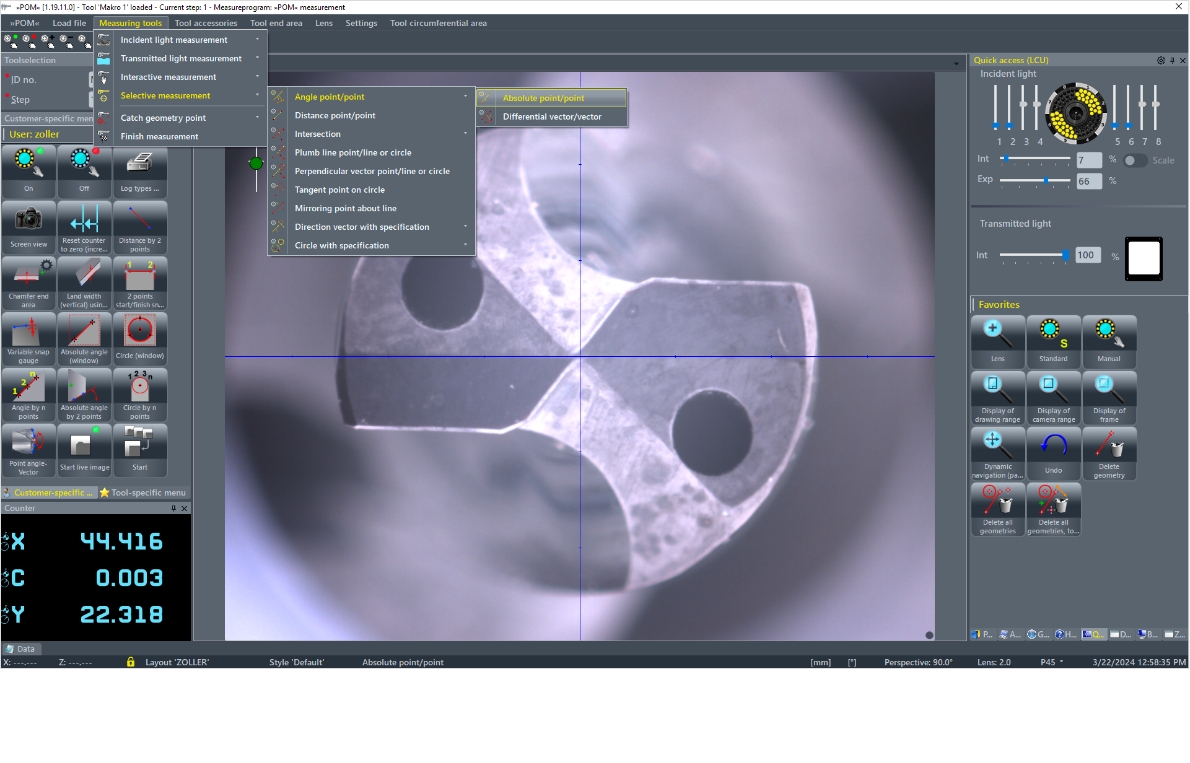Toggle the Scale switch in Incident light
1190x763 pixels.
[1135, 161]
